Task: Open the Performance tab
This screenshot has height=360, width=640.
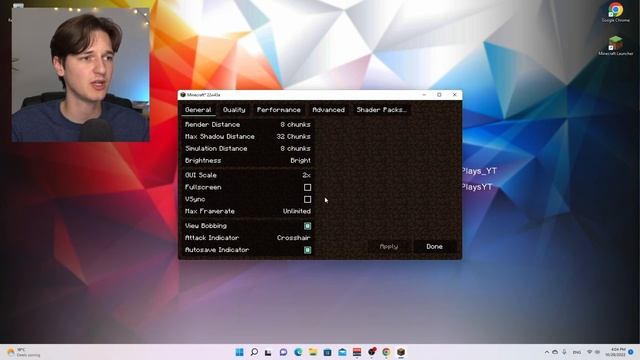Action: (x=279, y=110)
